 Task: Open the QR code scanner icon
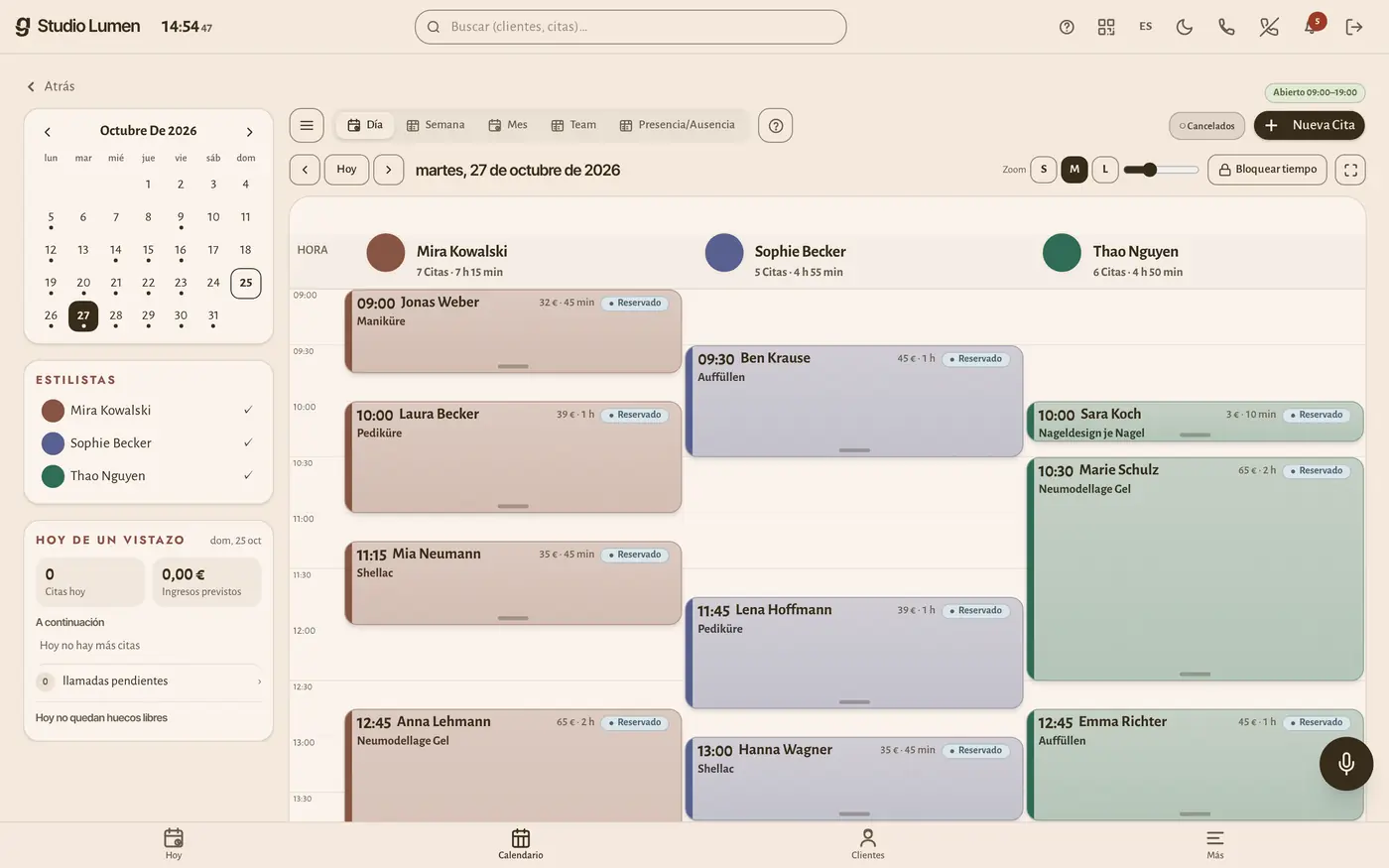[1106, 27]
